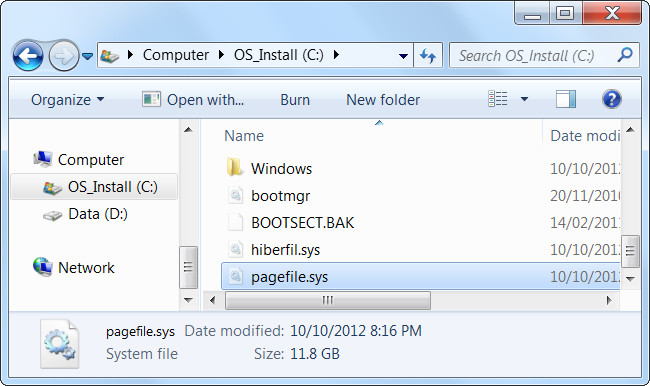Click the horizontal scroll right arrow
The width and height of the screenshot is (650, 386).
(x=609, y=300)
